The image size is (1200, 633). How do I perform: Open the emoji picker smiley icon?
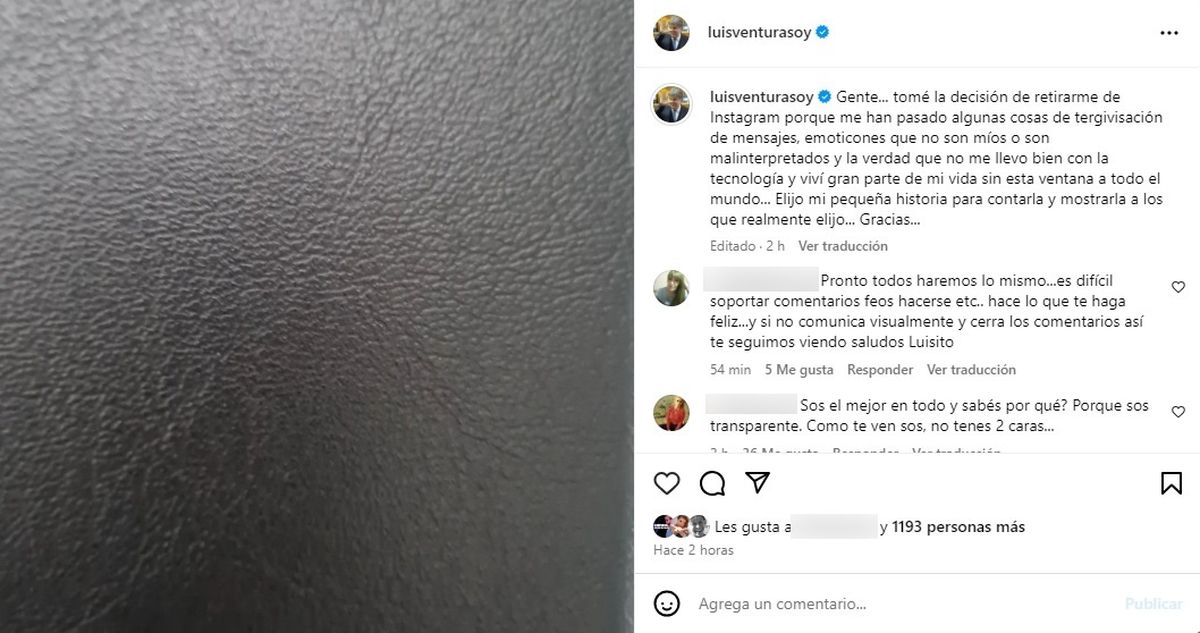[667, 603]
